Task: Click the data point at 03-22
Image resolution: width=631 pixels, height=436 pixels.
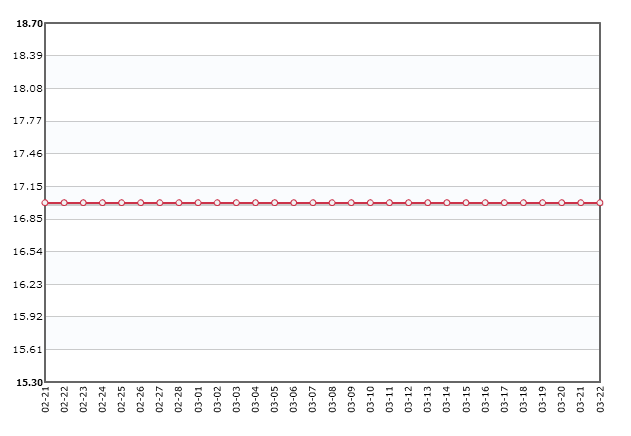Action: point(600,203)
